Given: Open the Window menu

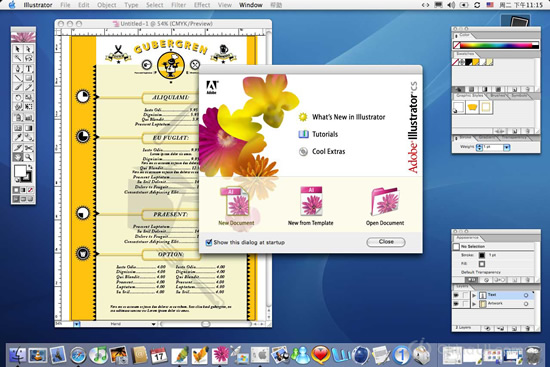Looking at the screenshot, I should 250,5.
